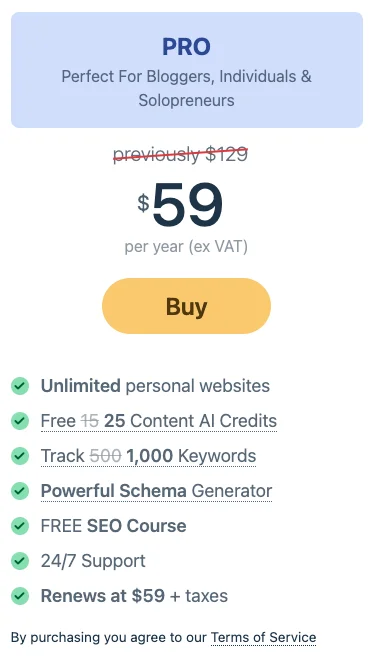Click the Perfect For Bloggers subtitle
This screenshot has width=372, height=659.
click(x=186, y=88)
